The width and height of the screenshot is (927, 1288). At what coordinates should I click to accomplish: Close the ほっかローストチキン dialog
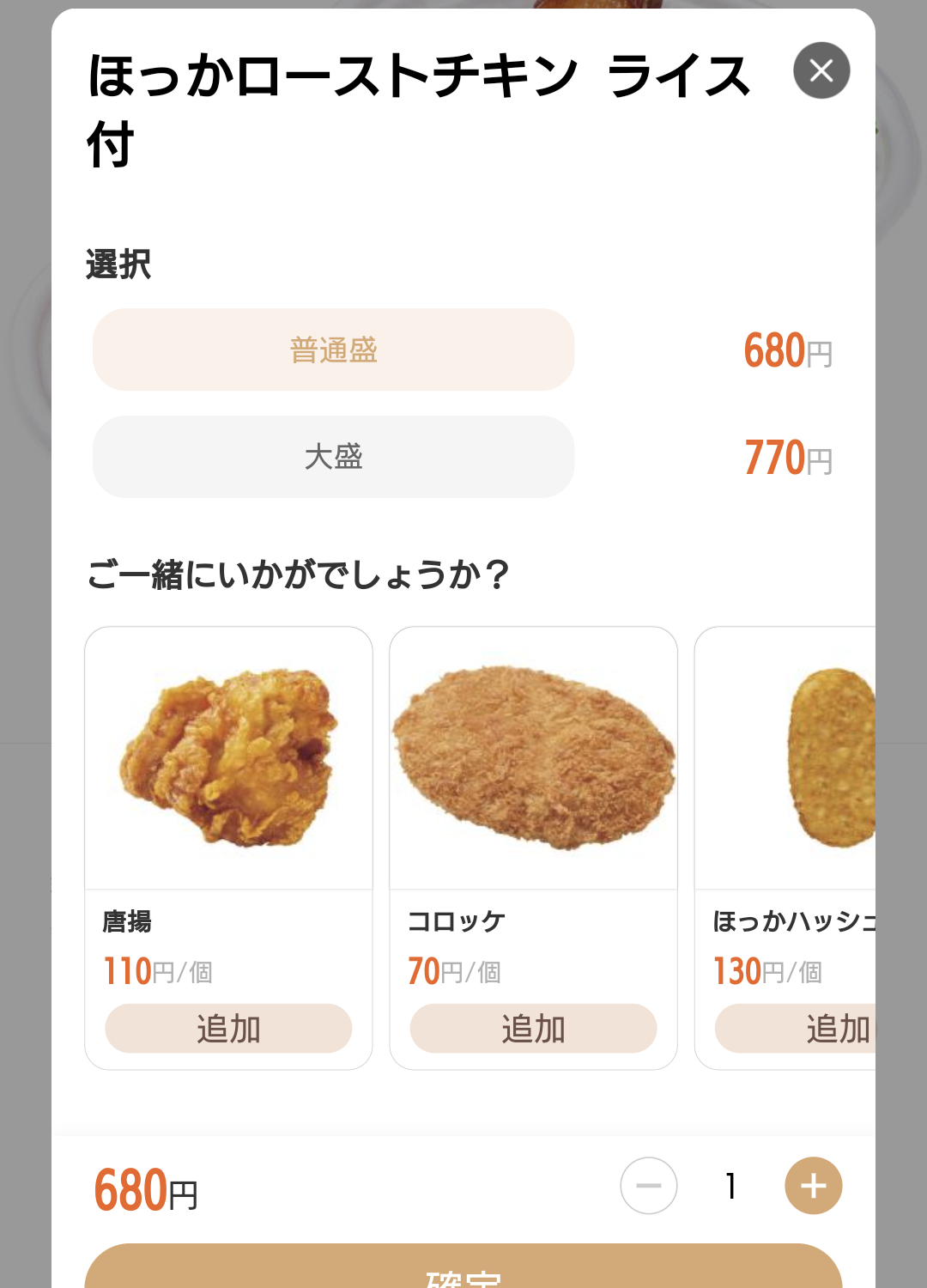point(821,70)
